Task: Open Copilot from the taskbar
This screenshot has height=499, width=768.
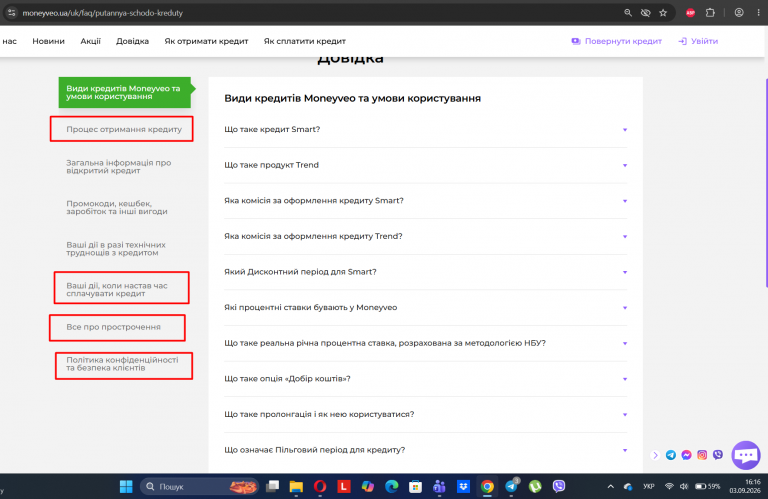Action: coord(368,486)
